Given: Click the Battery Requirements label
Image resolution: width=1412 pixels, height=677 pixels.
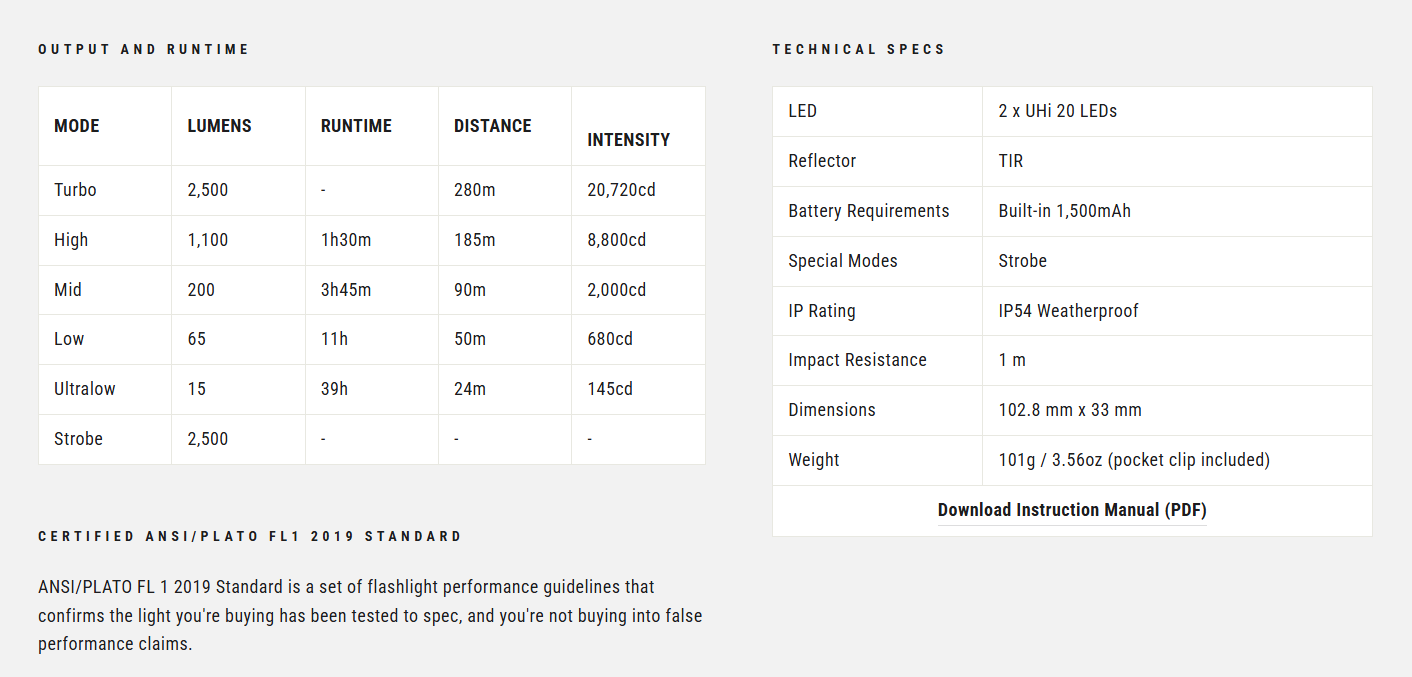Looking at the screenshot, I should [x=869, y=211].
